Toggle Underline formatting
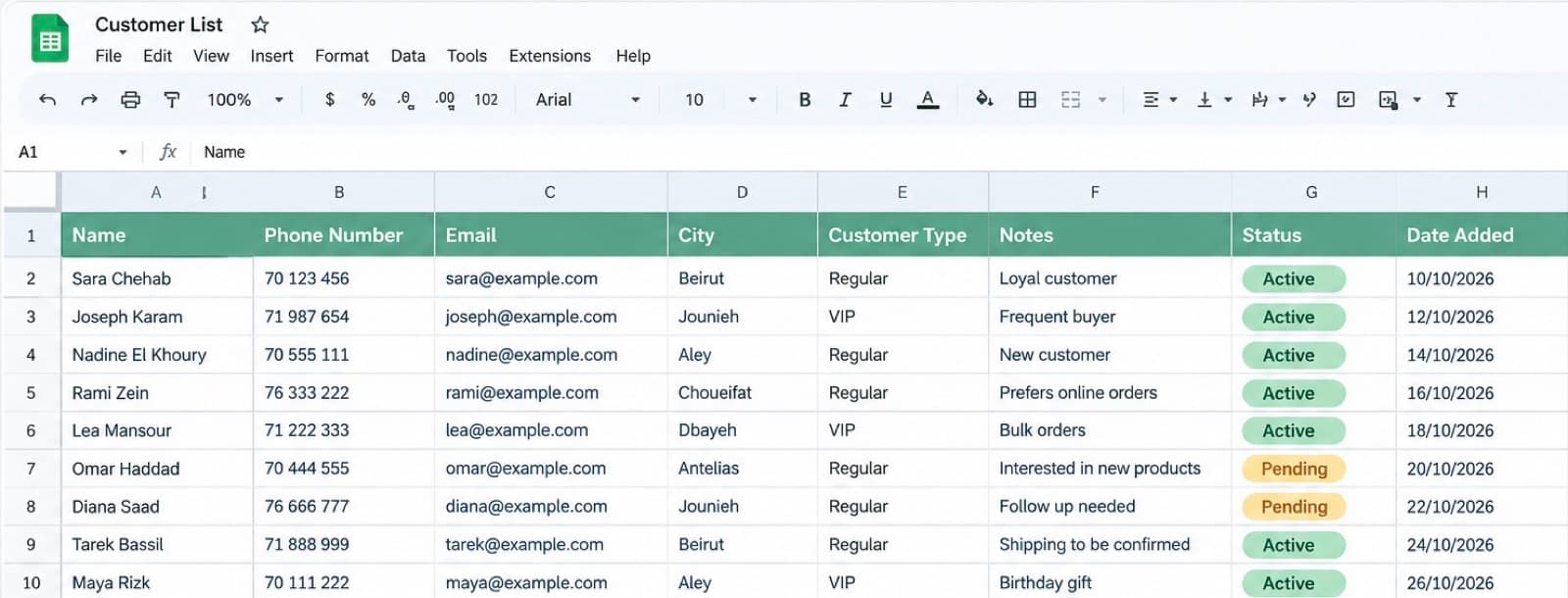The height and width of the screenshot is (598, 1568). point(886,99)
